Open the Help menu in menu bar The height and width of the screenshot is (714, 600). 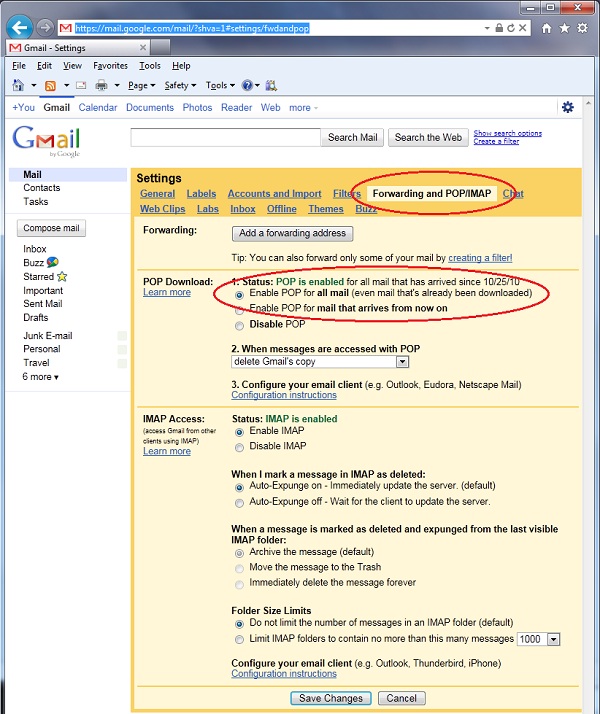point(181,66)
